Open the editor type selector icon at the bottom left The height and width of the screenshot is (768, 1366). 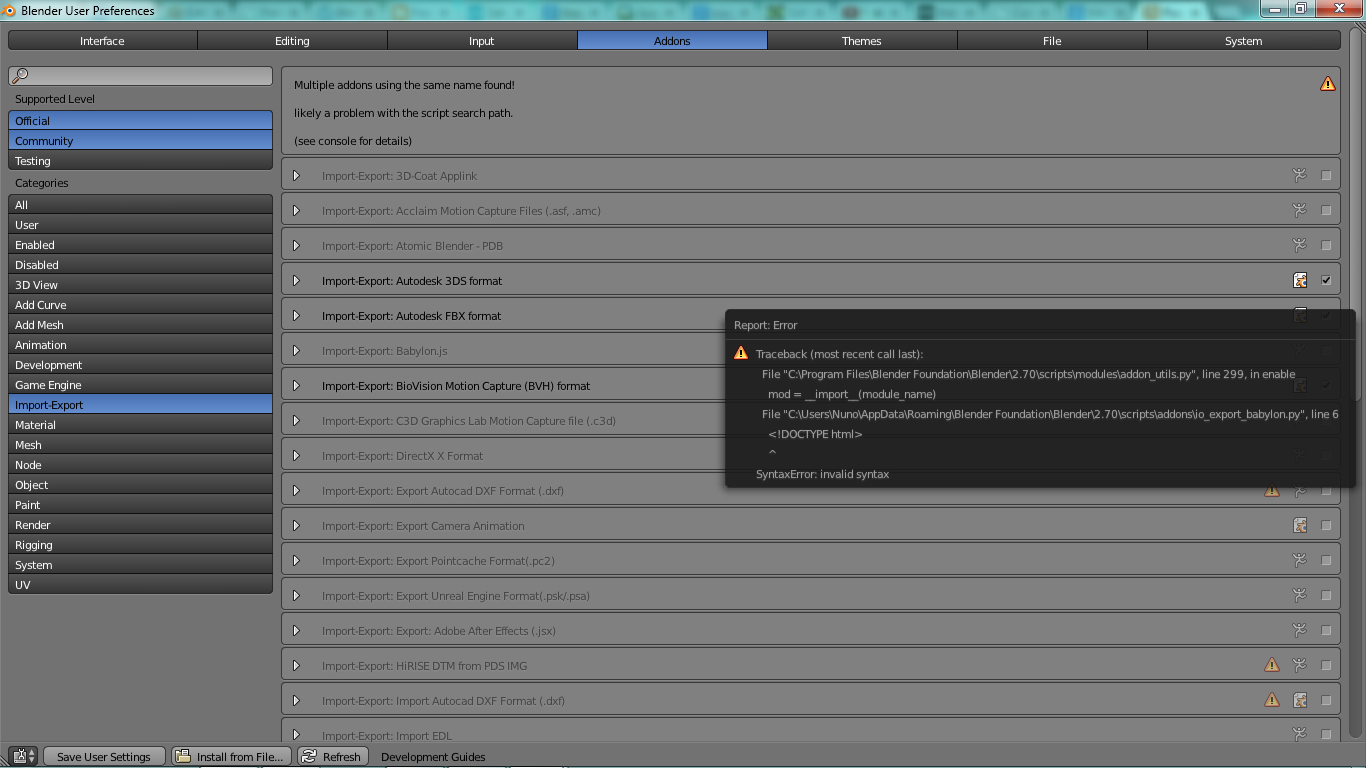[23, 757]
